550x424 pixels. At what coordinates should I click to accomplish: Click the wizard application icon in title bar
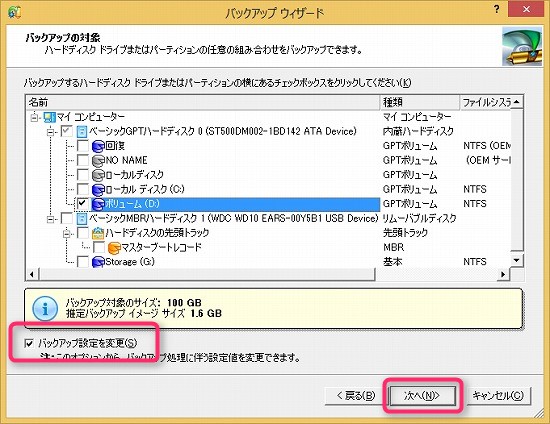point(14,12)
